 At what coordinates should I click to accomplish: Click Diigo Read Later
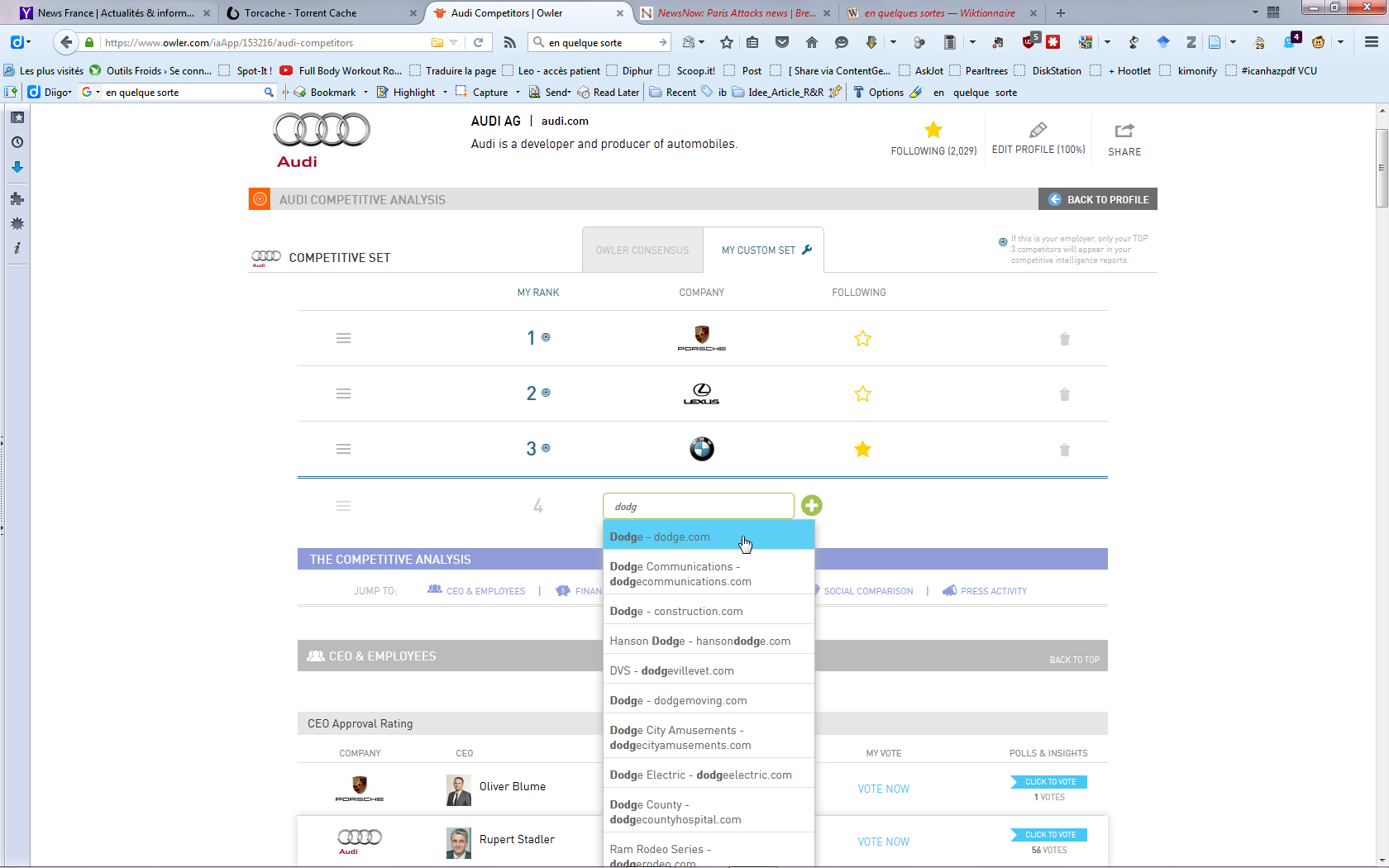pos(609,92)
